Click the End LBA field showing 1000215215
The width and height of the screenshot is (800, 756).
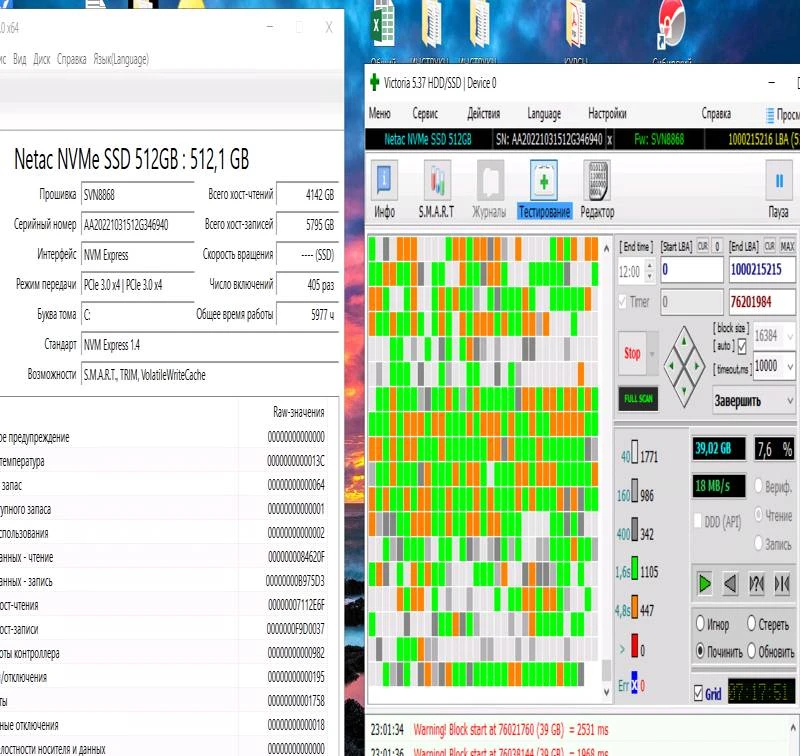click(762, 269)
